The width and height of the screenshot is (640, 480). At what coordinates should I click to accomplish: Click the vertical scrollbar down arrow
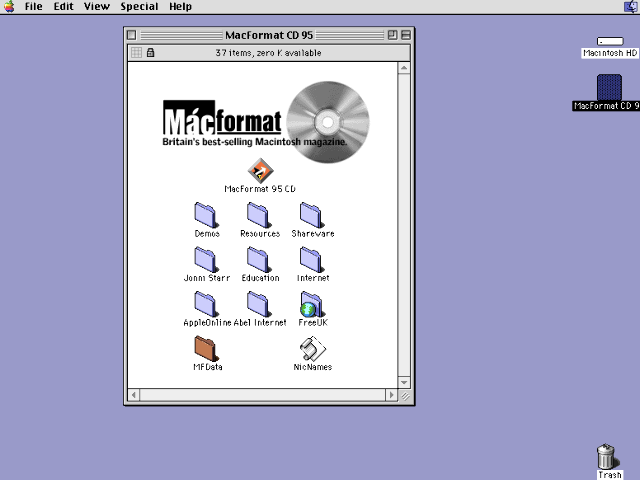(404, 382)
